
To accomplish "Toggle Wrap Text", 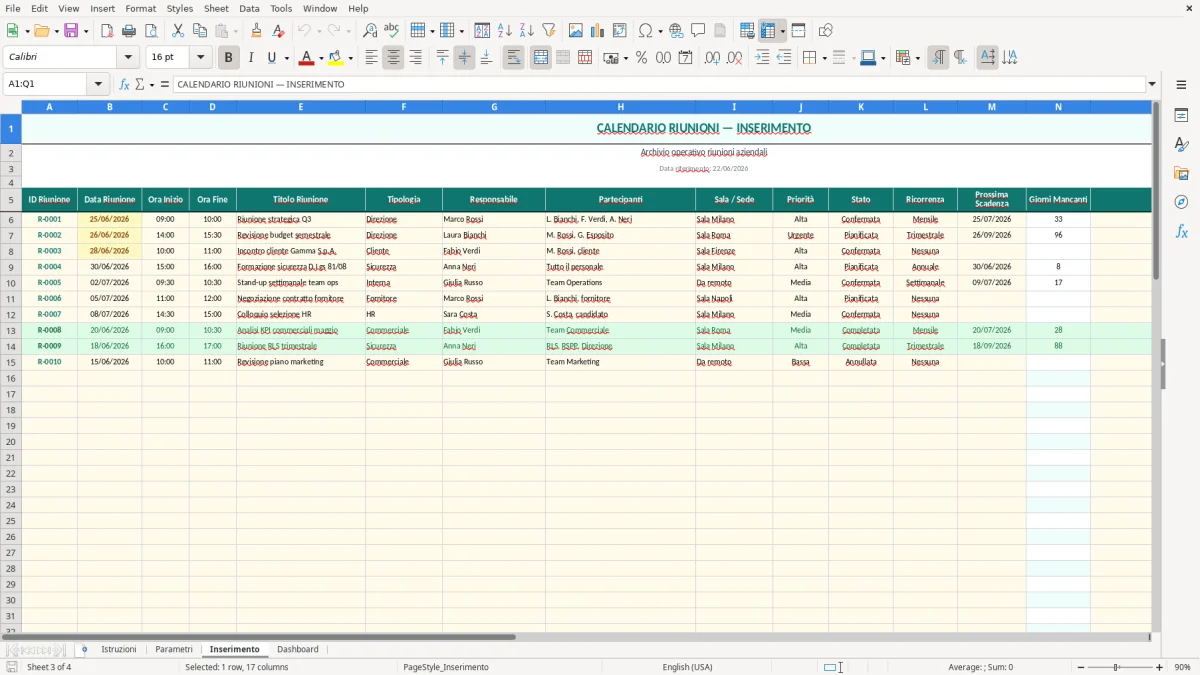I will (513, 58).
